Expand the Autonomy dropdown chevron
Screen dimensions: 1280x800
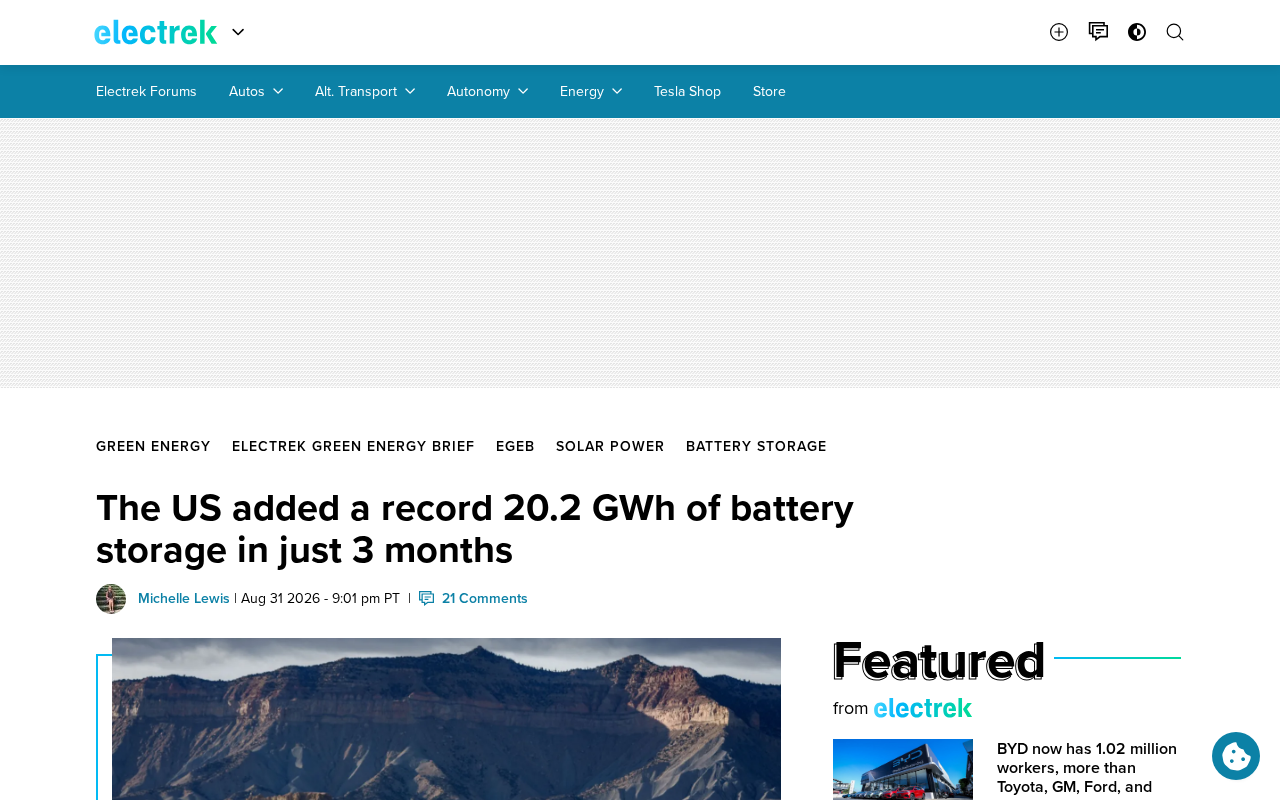coord(523,91)
